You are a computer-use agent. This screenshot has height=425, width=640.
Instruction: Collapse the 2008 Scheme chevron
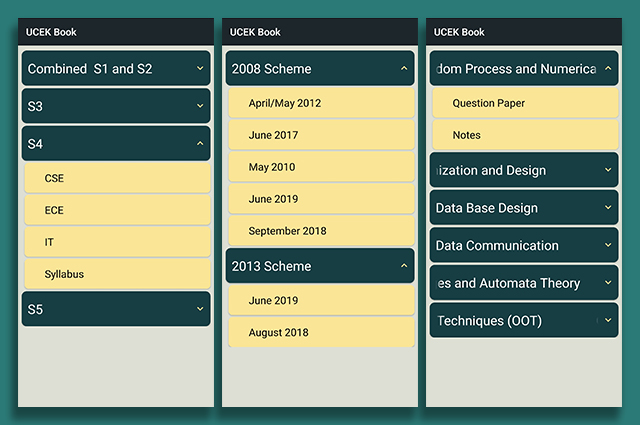[x=404, y=69]
